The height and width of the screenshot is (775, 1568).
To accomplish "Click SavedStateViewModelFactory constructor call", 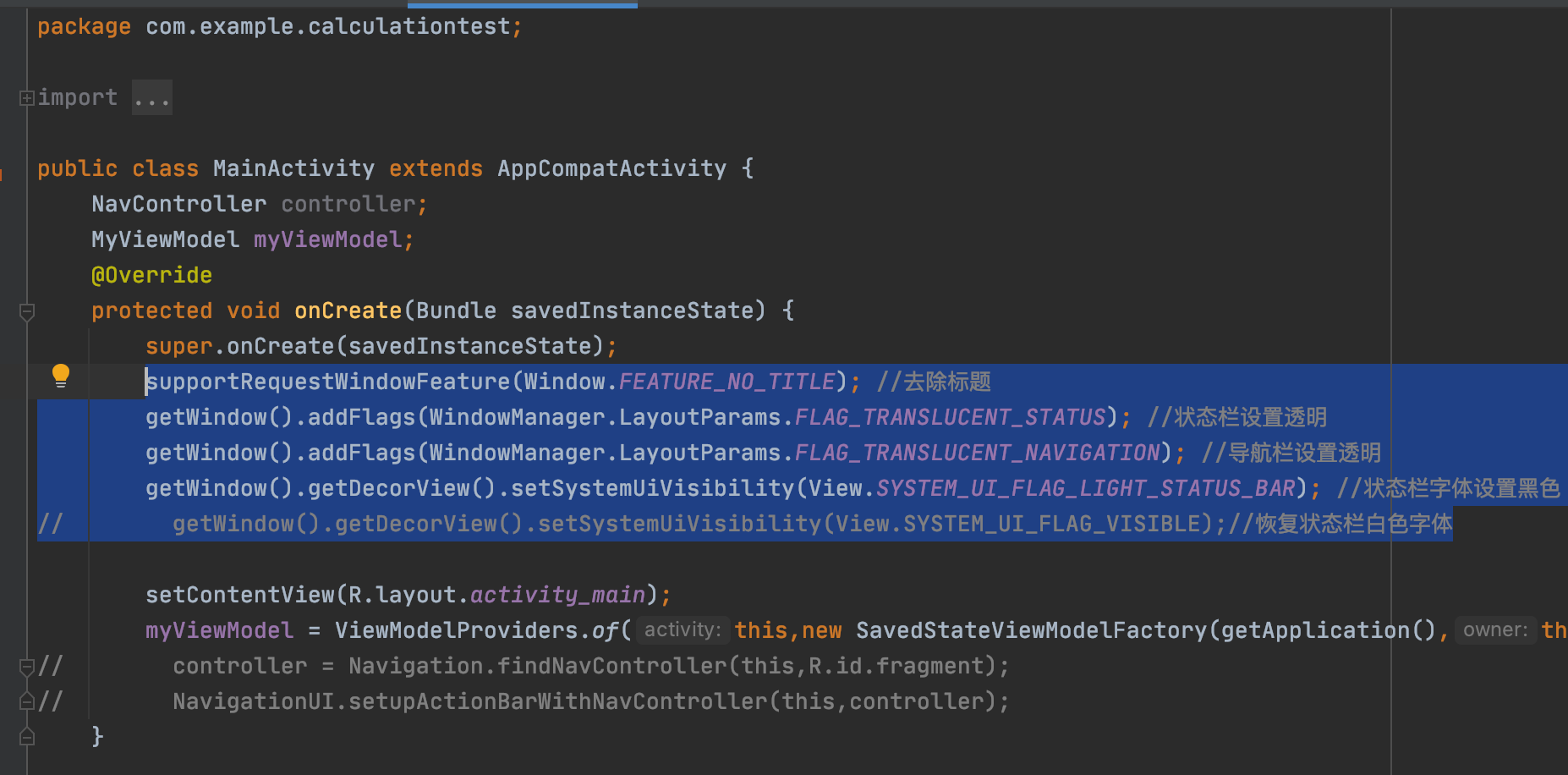I will 1032,630.
